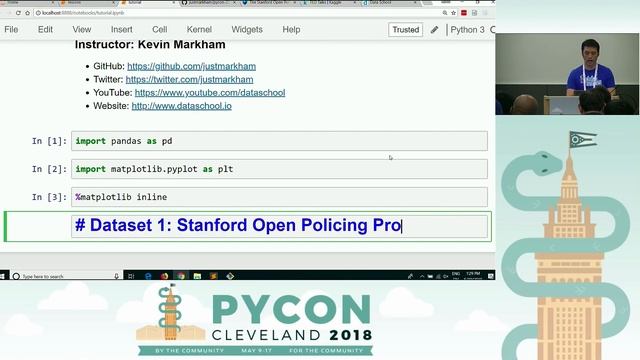Open the Kernel menu
This screenshot has width=640, height=360.
199,29
